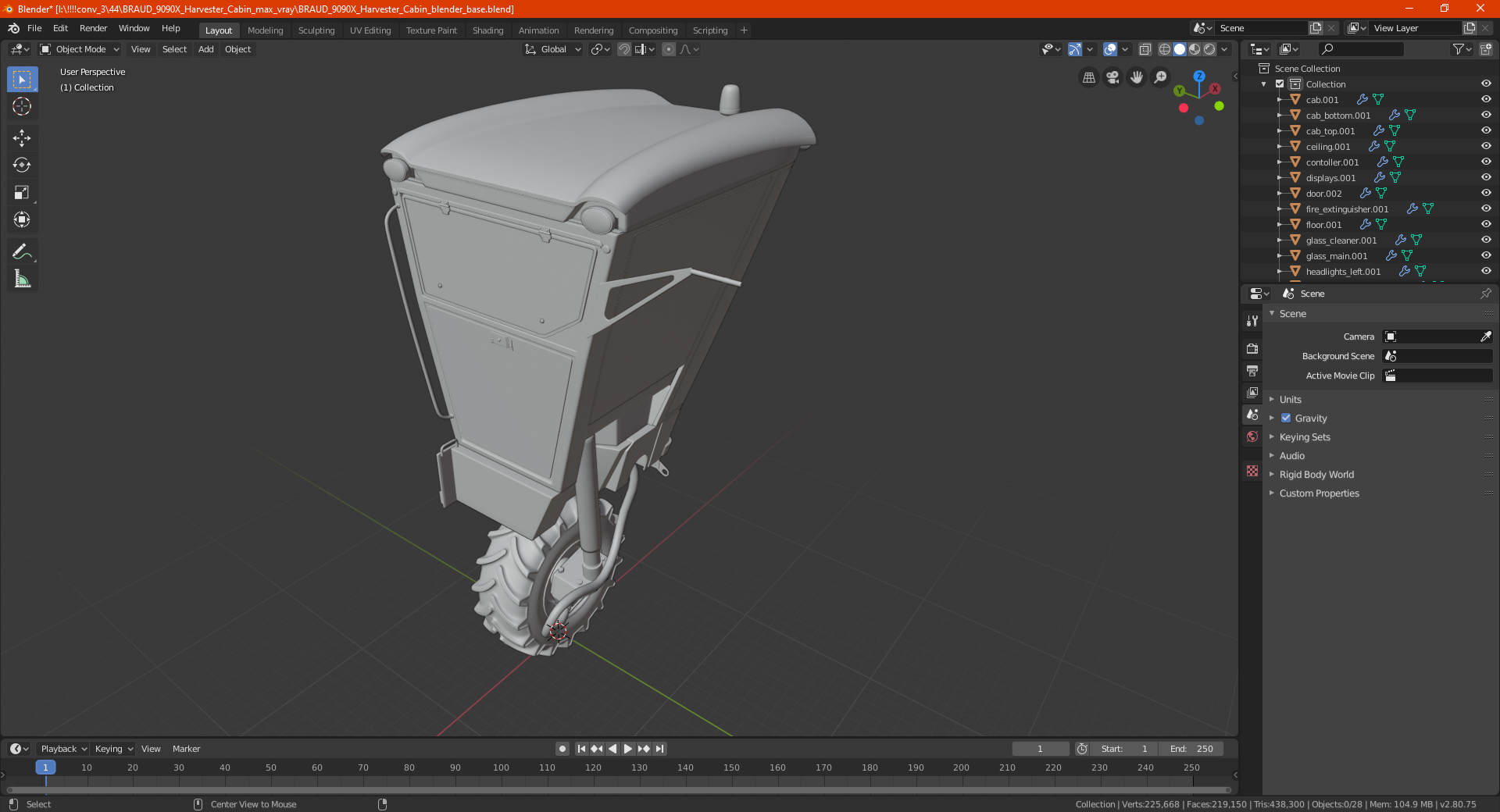Expand the Keying Sets panel
This screenshot has height=812, width=1500.
(1305, 437)
